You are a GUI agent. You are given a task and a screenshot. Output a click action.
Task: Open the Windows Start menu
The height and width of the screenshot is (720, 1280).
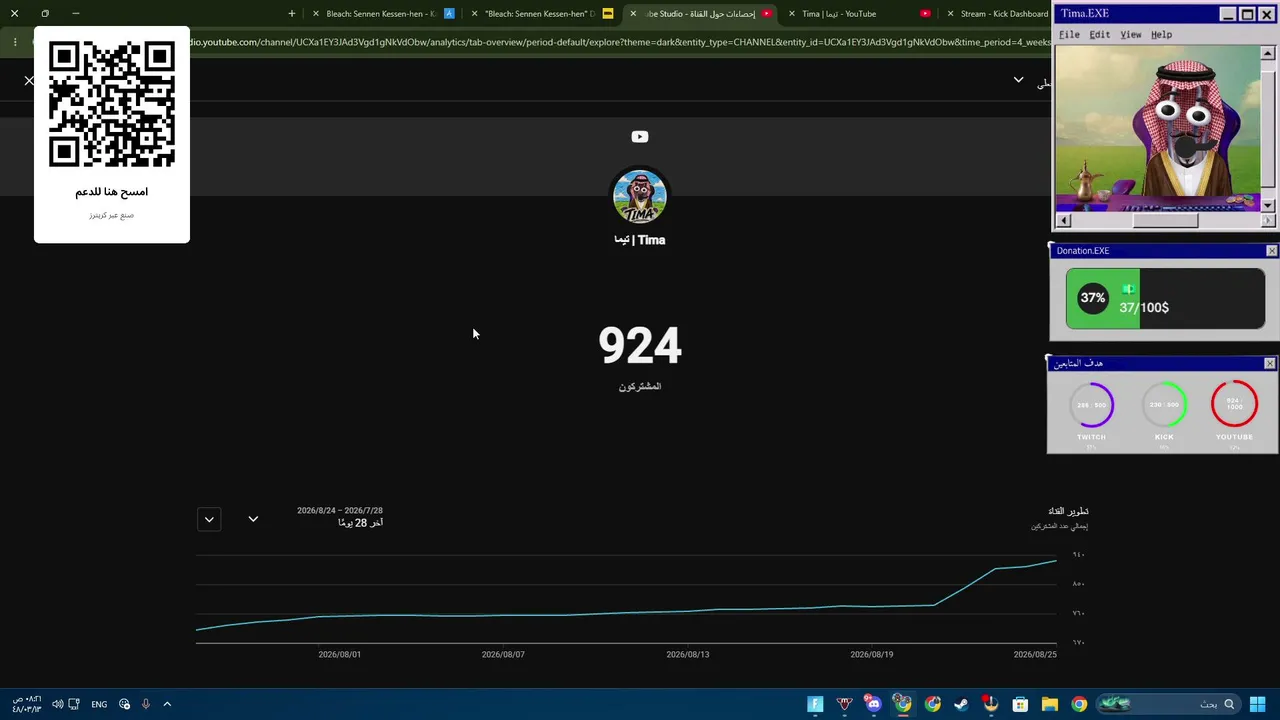click(1257, 704)
